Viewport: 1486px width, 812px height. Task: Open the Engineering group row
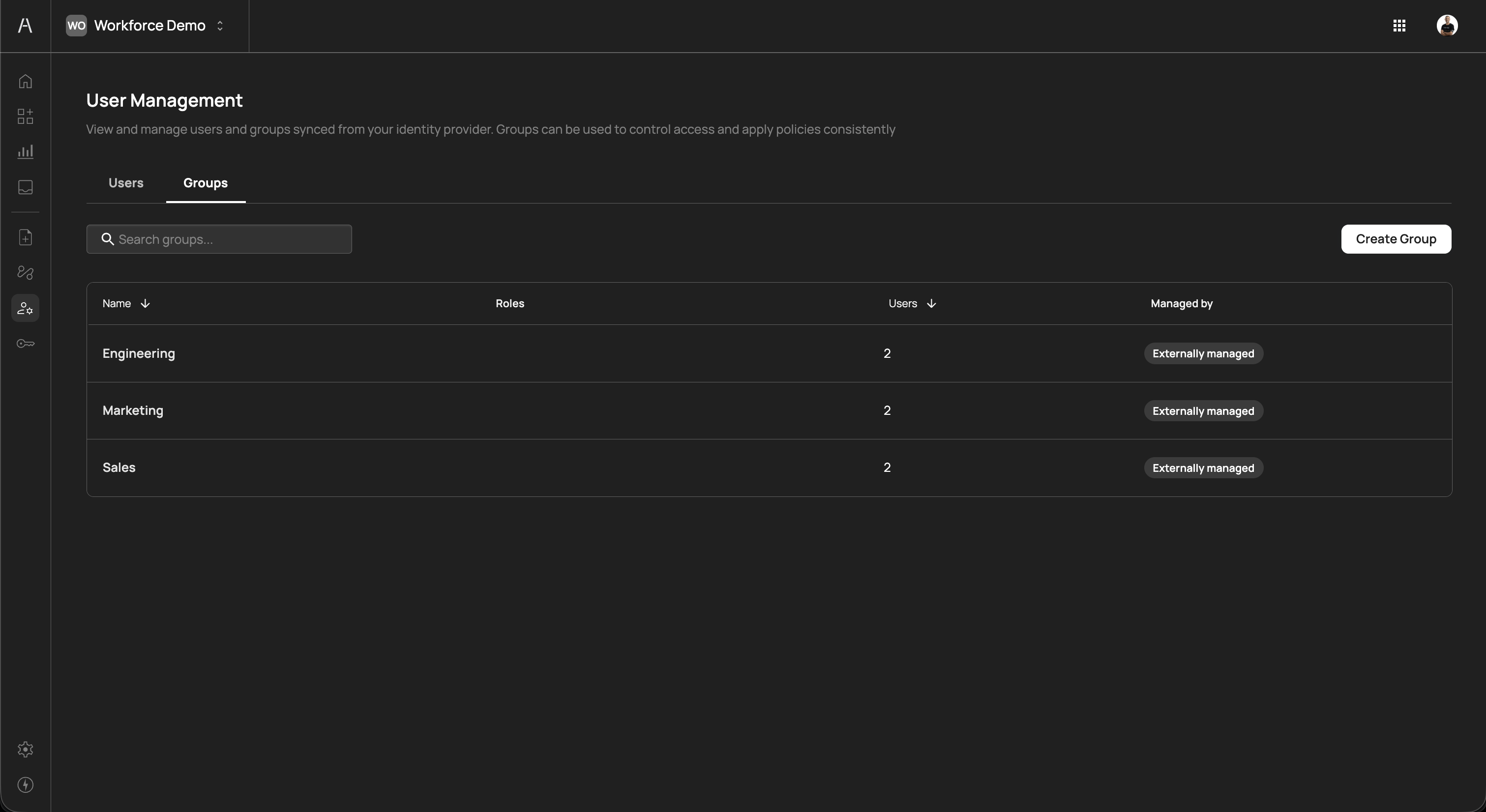pos(139,353)
